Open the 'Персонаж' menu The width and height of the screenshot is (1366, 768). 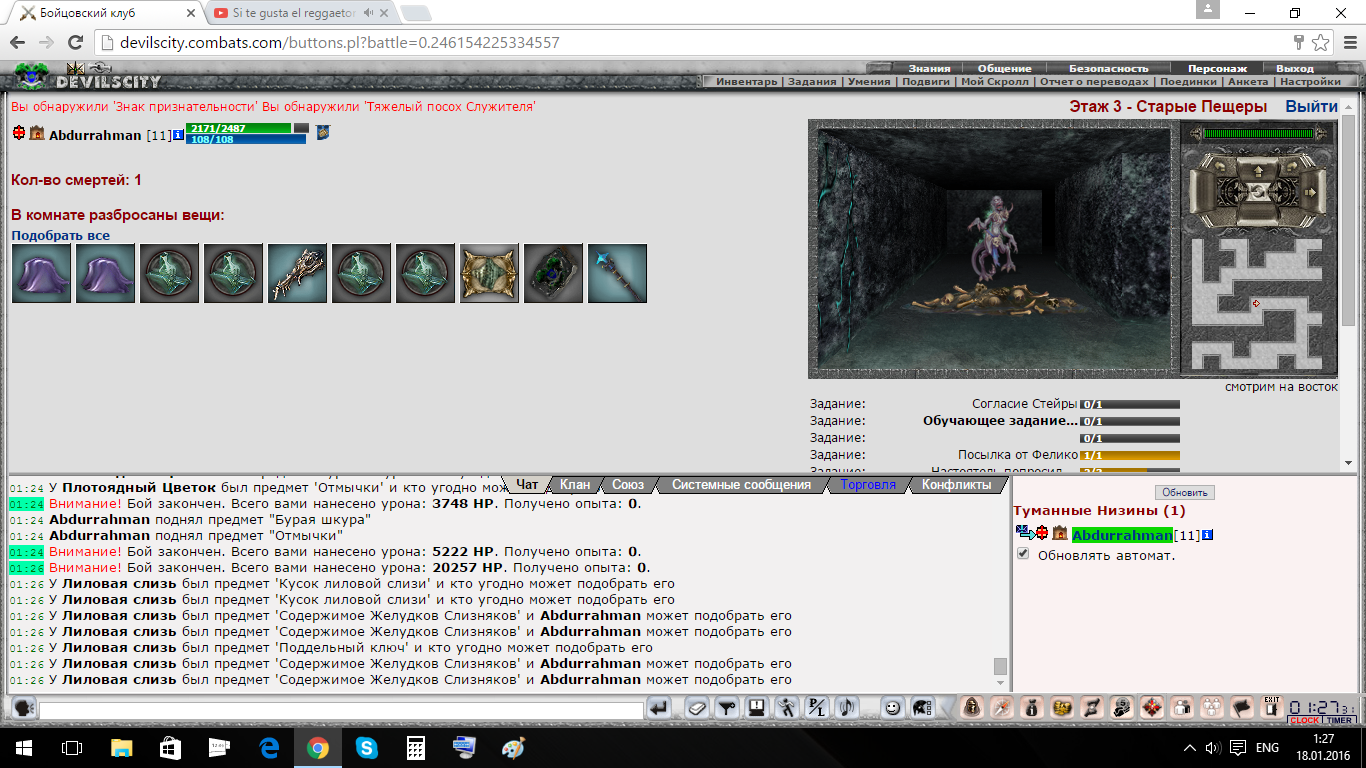tap(1217, 68)
